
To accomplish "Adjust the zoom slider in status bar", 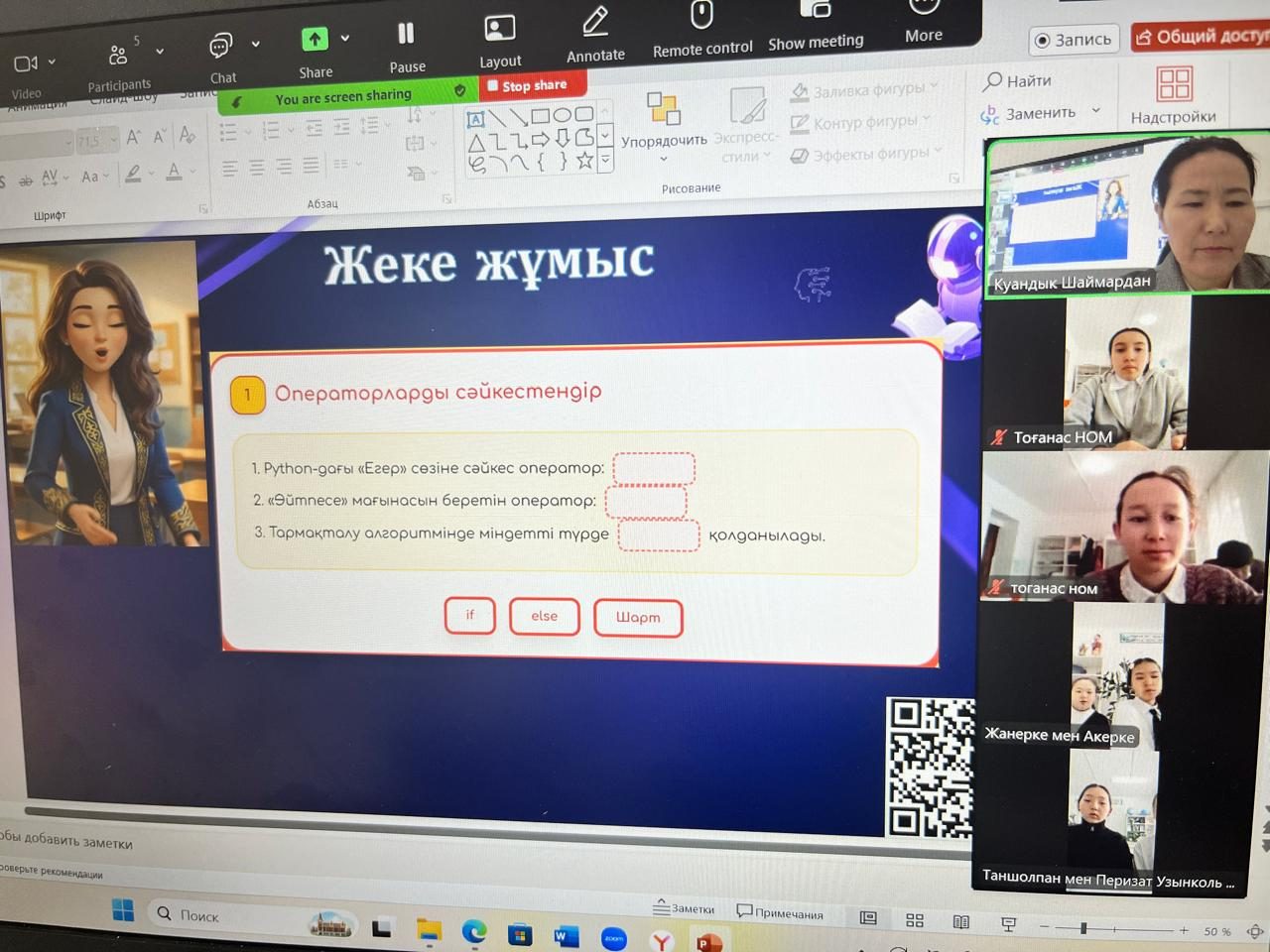I will (x=1083, y=928).
